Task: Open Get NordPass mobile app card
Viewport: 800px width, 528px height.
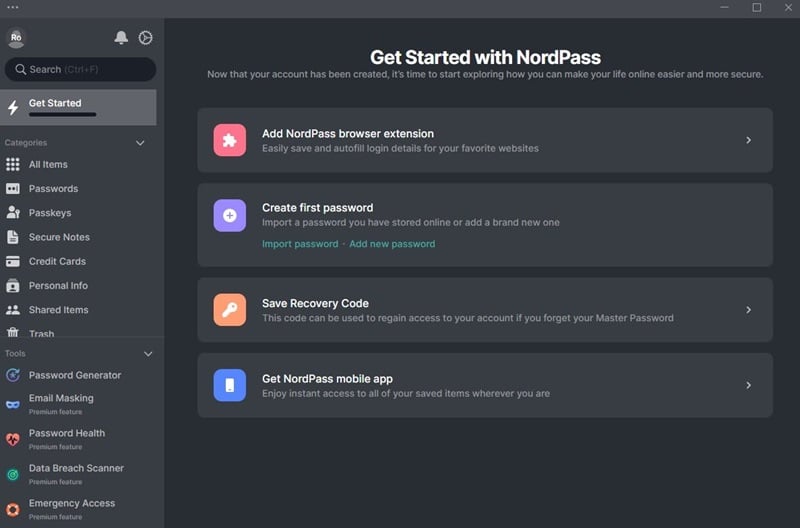Action: [485, 385]
